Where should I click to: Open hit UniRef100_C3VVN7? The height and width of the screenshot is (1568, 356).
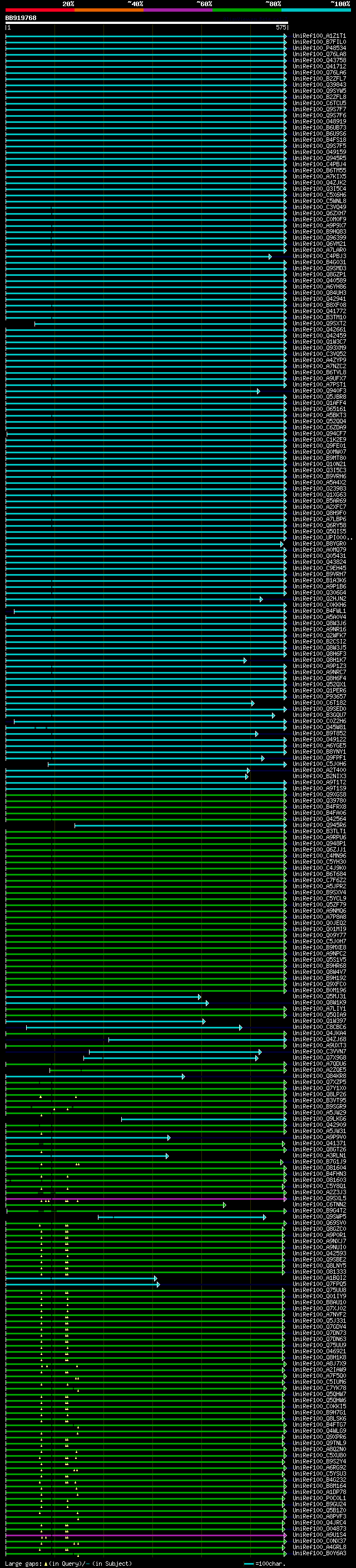(319, 1051)
